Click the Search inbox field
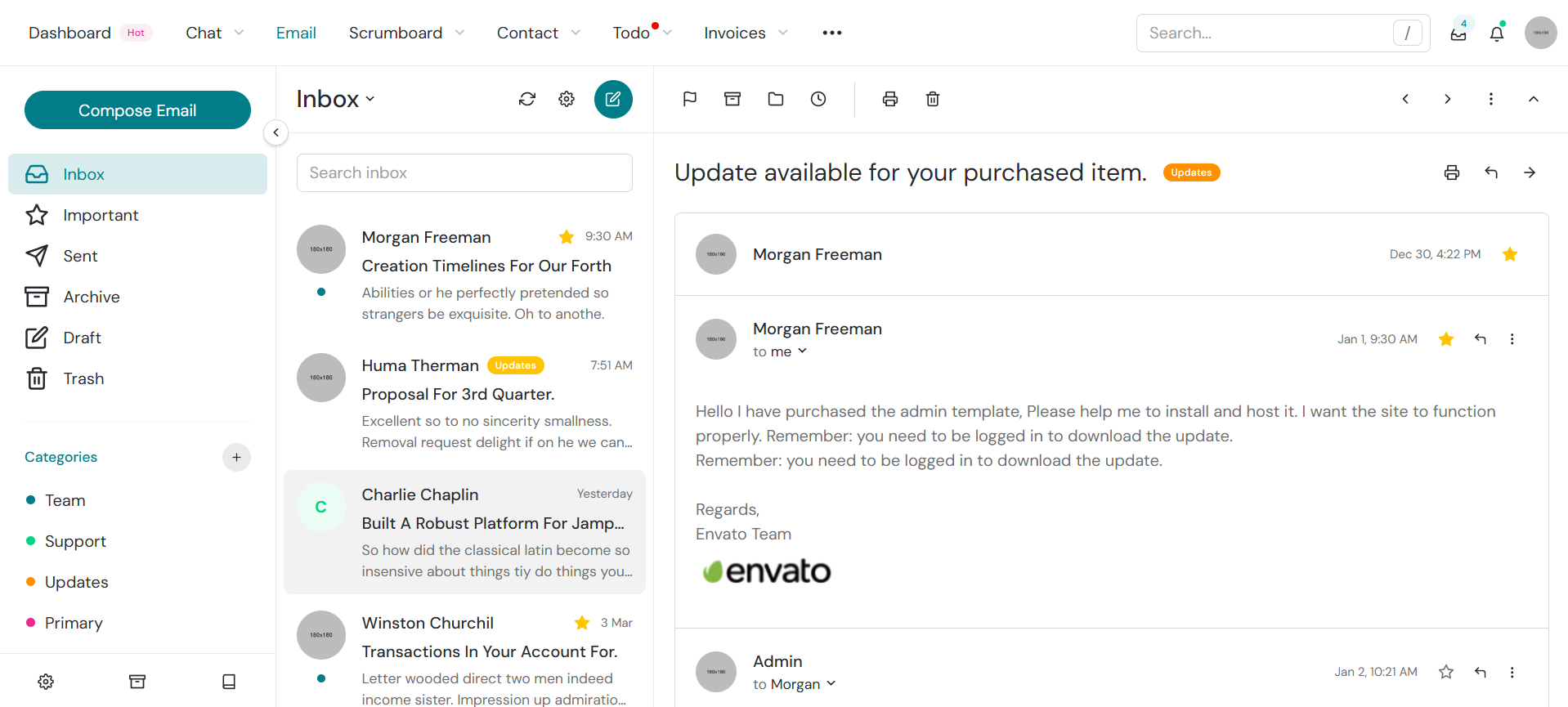Viewport: 1568px width, 707px height. 464,172
